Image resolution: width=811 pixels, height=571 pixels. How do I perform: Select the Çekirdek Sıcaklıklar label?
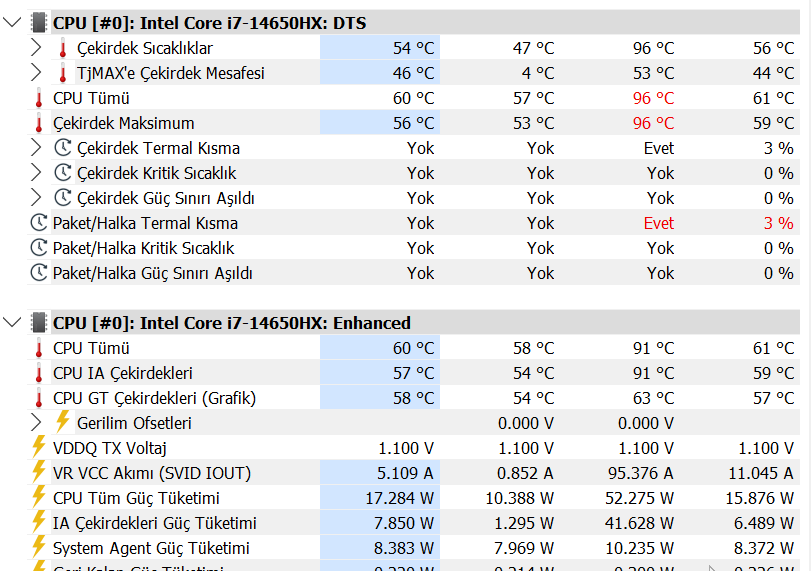click(x=145, y=48)
